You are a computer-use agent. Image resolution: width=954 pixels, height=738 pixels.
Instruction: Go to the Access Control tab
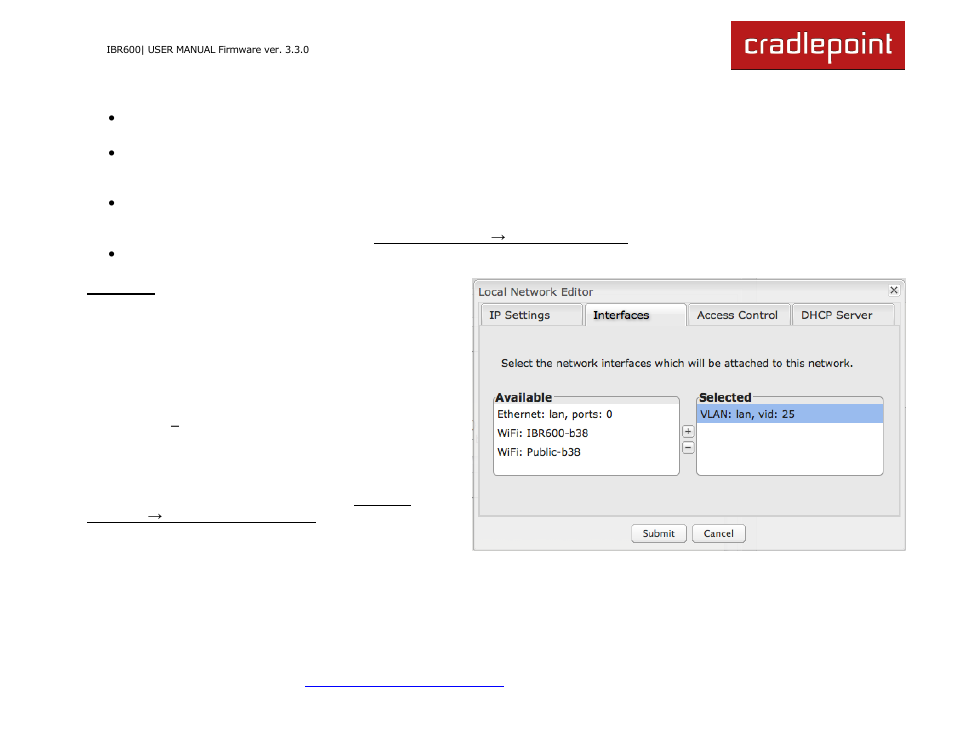tap(739, 315)
